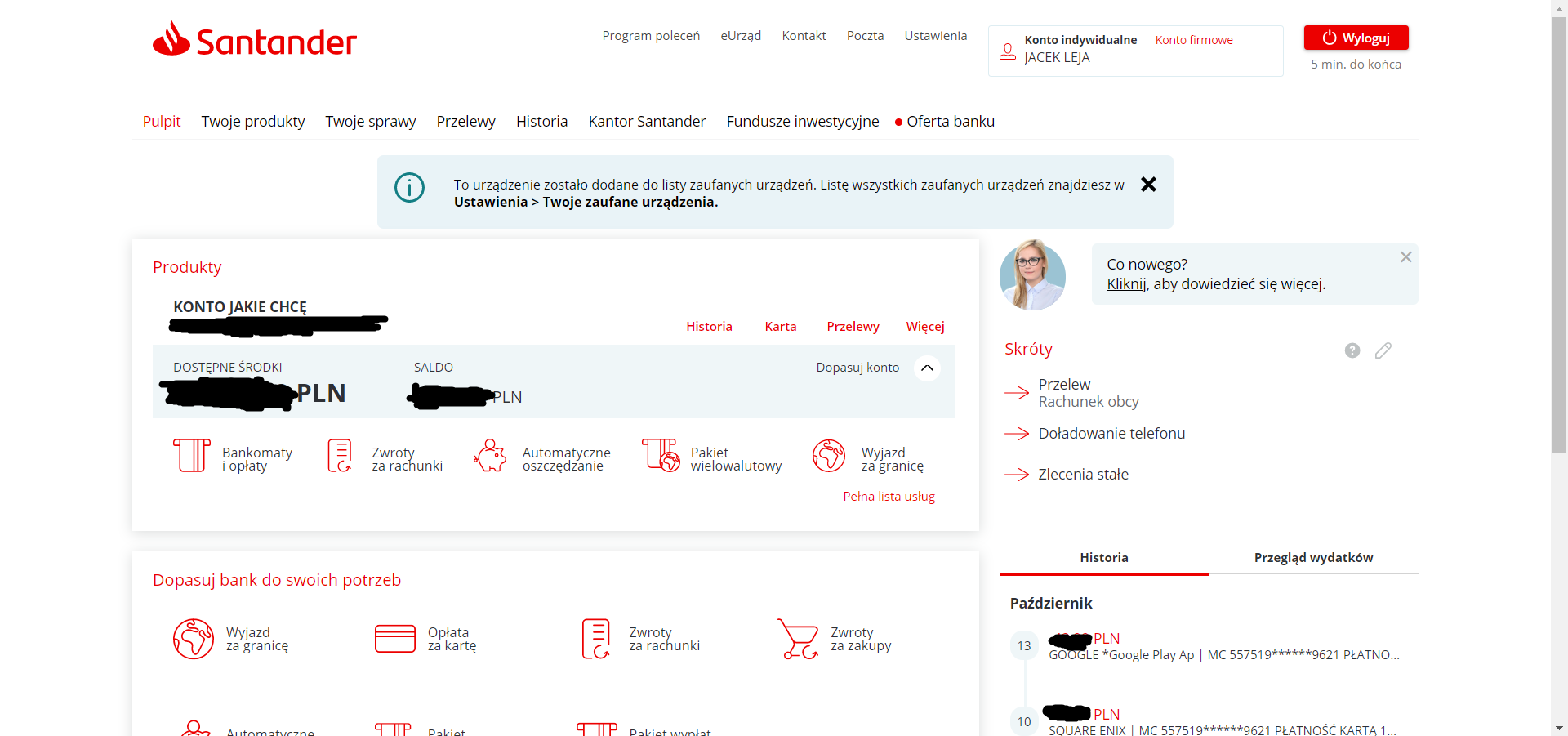Edit shortcuts with the pencil icon
Screen dimensions: 1568x736
tap(1383, 350)
